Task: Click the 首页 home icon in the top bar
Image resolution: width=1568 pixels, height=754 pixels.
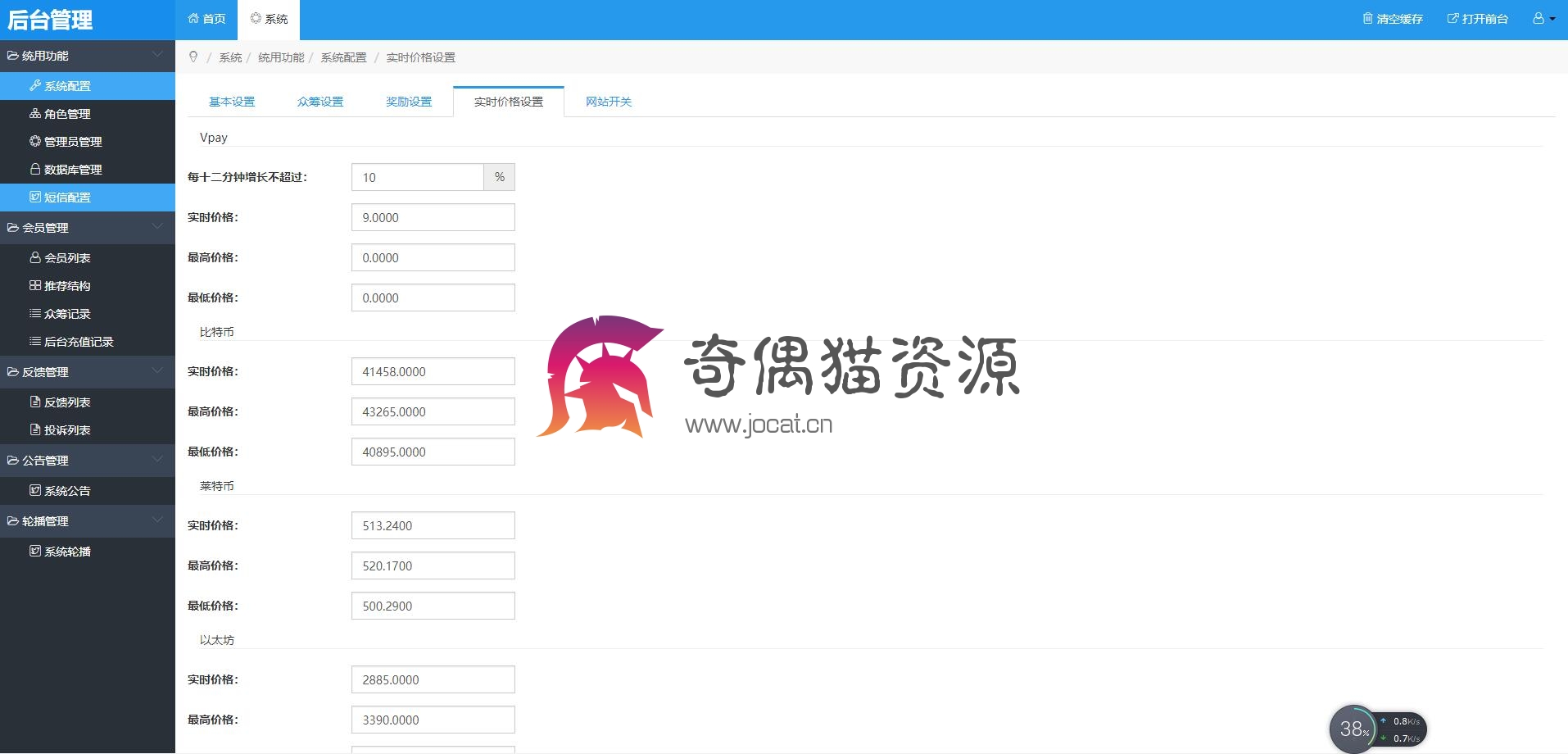Action: (x=193, y=19)
